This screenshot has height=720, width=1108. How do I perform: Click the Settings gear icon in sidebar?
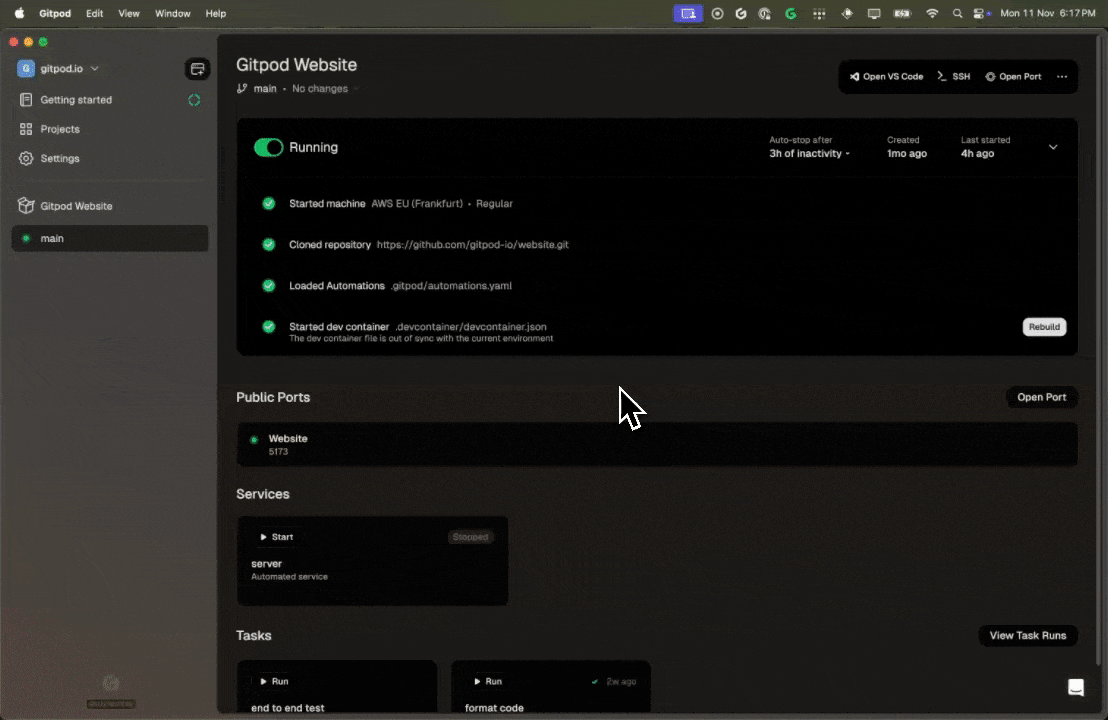[26, 158]
